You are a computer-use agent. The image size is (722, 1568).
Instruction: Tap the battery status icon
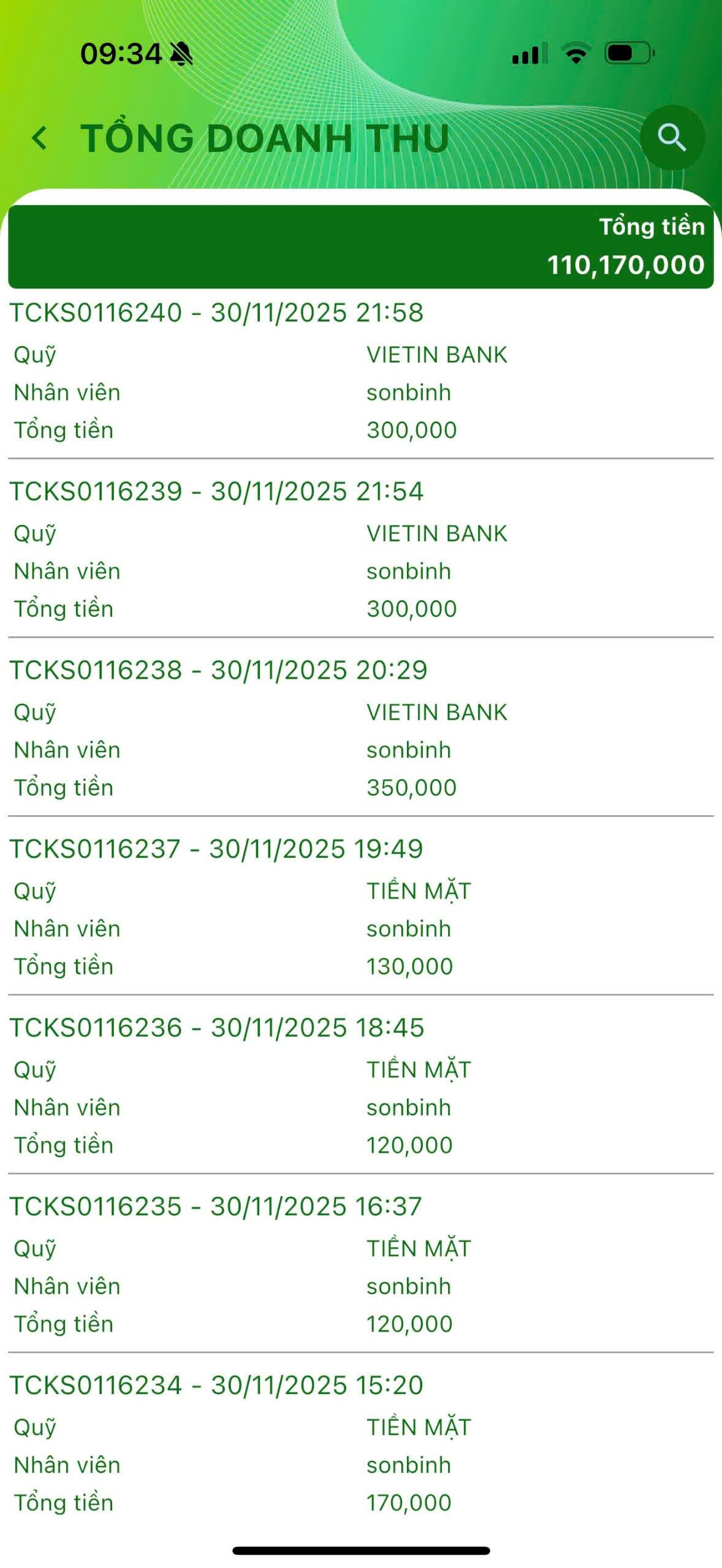pos(629,53)
